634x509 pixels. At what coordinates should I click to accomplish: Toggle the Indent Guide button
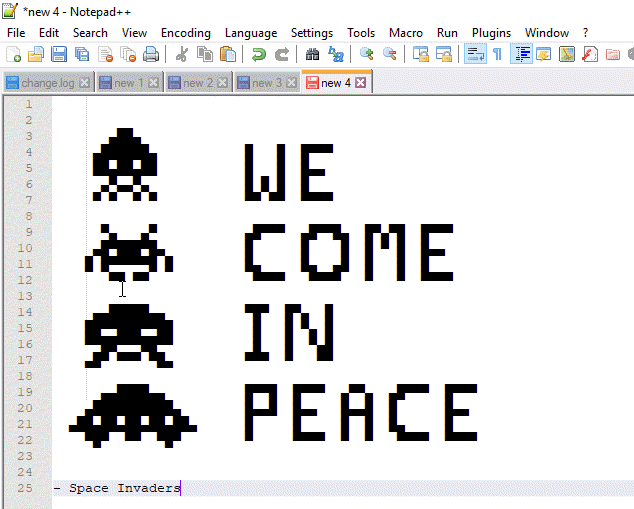click(521, 54)
